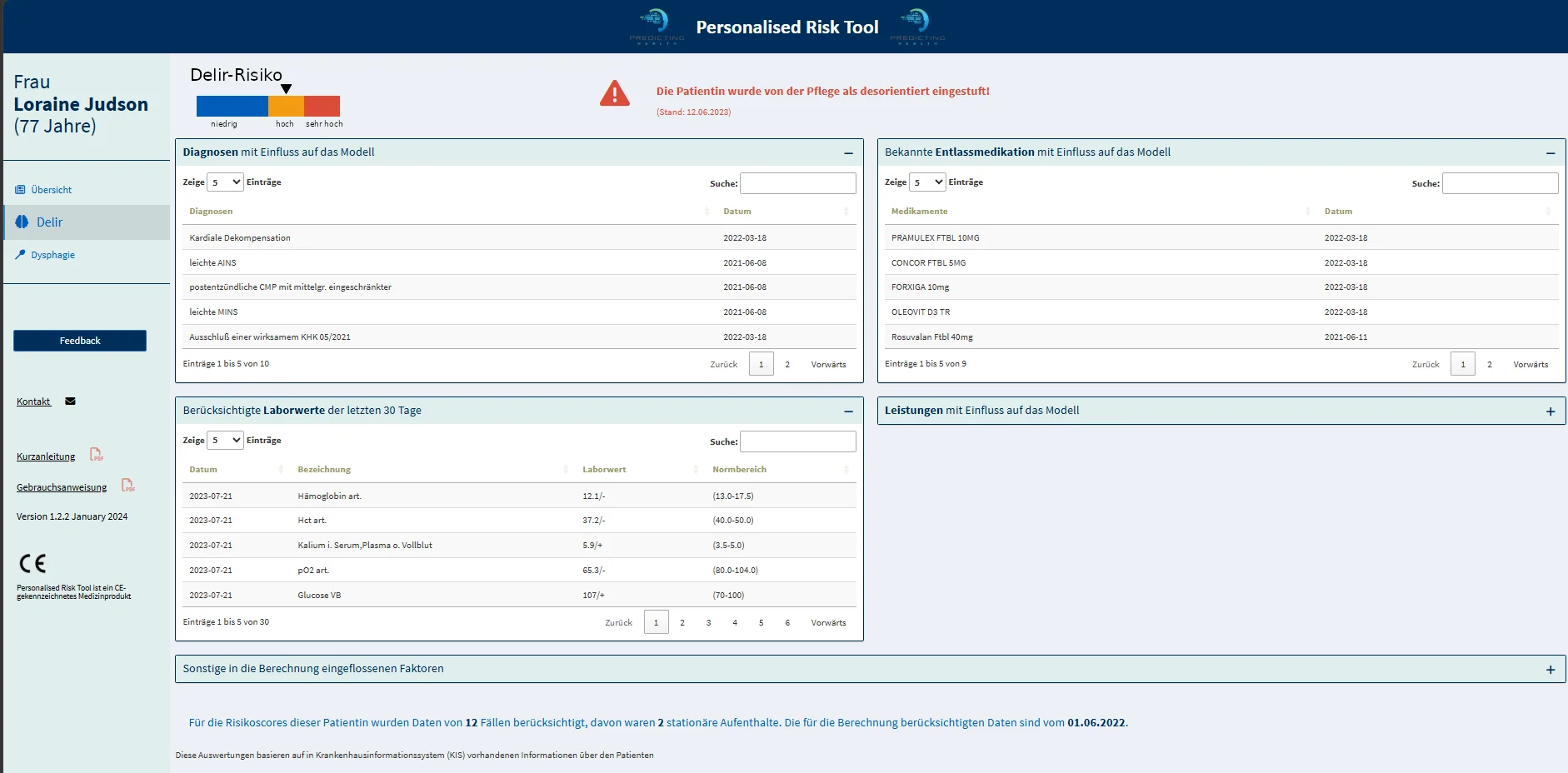Click the orange 'hoch' risk segment

click(x=286, y=106)
